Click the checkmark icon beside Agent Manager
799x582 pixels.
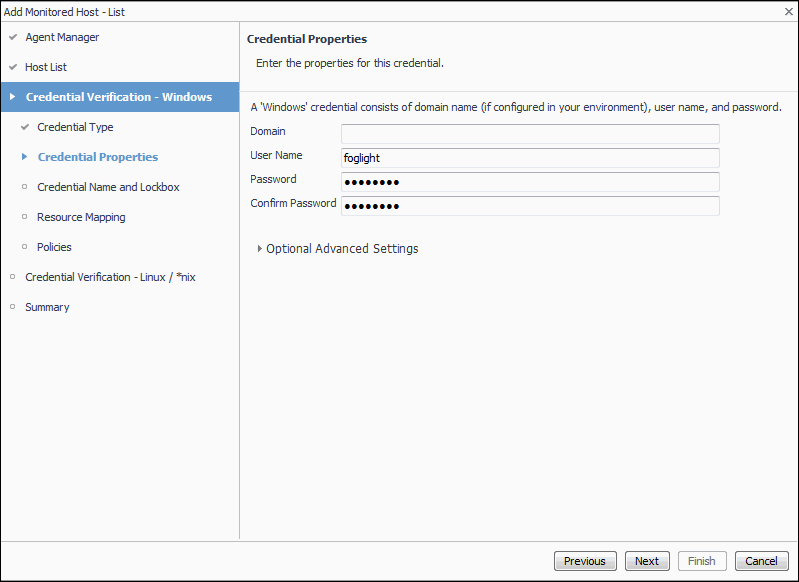13,38
